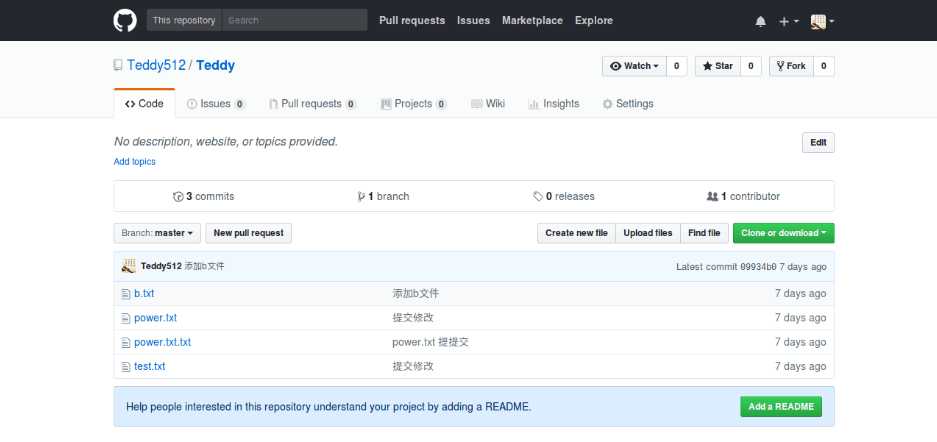Click New pull request button
Viewport: 937px width, 442px height.
[x=249, y=233]
